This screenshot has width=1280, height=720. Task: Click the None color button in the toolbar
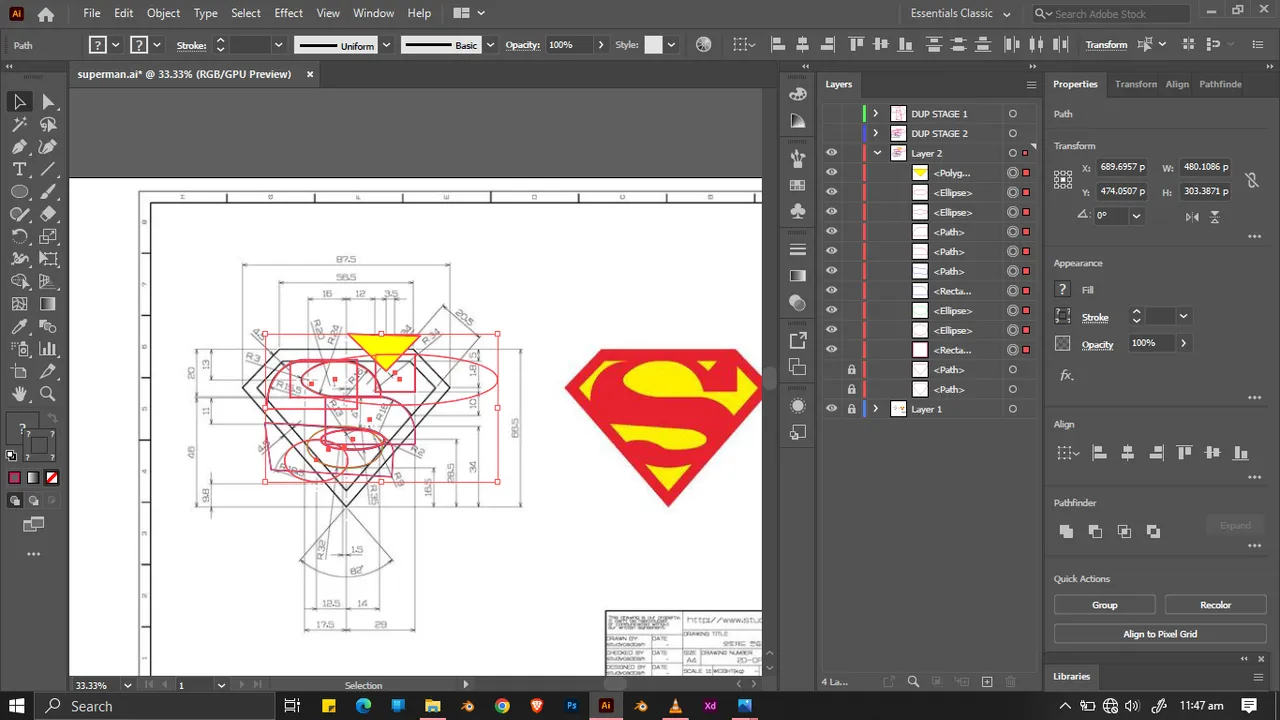(x=52, y=478)
